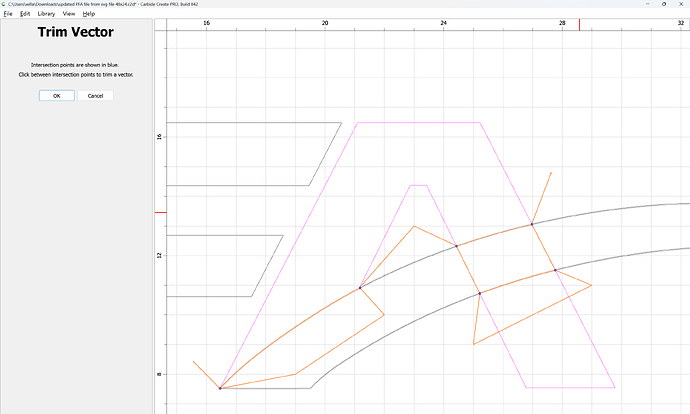
Task: Click the bottom-left intersection point where orange lines meet
Action: pos(220,388)
